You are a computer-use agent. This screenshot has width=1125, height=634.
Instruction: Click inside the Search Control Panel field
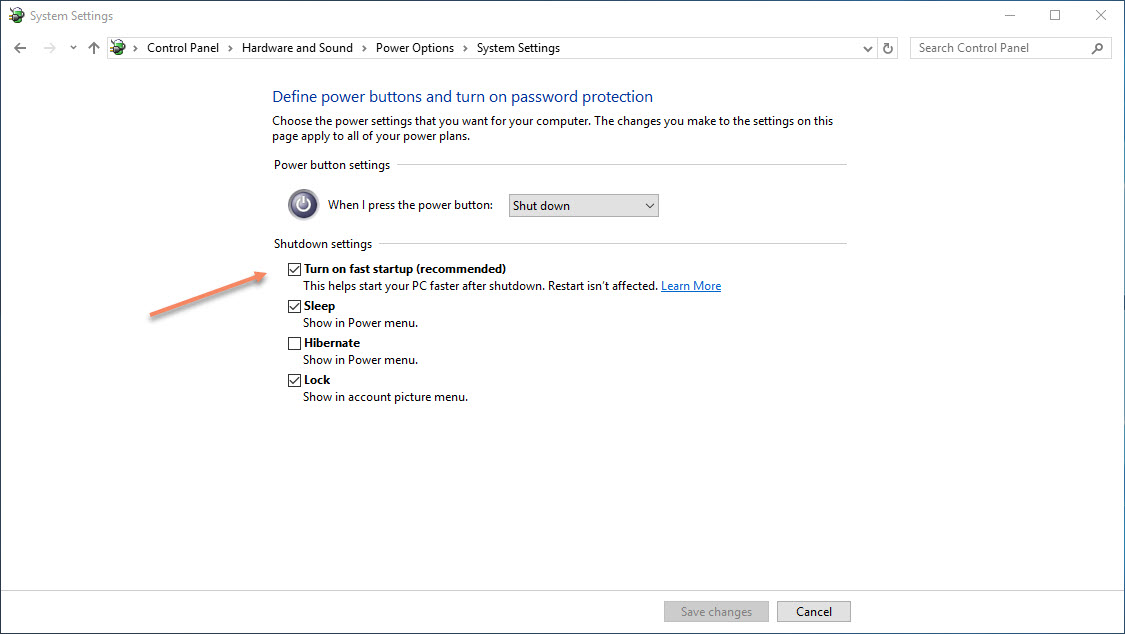click(x=990, y=47)
